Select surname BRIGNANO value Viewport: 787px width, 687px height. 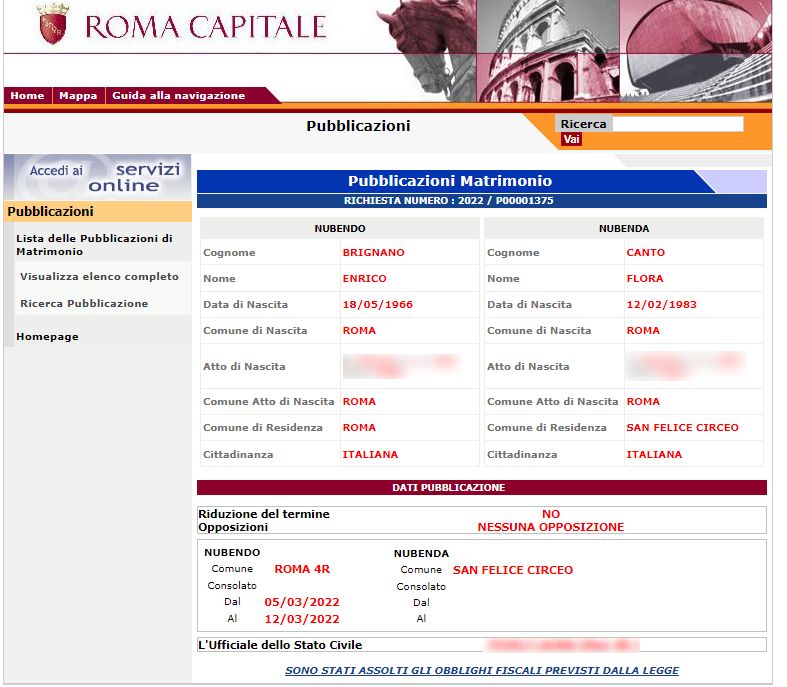point(373,252)
